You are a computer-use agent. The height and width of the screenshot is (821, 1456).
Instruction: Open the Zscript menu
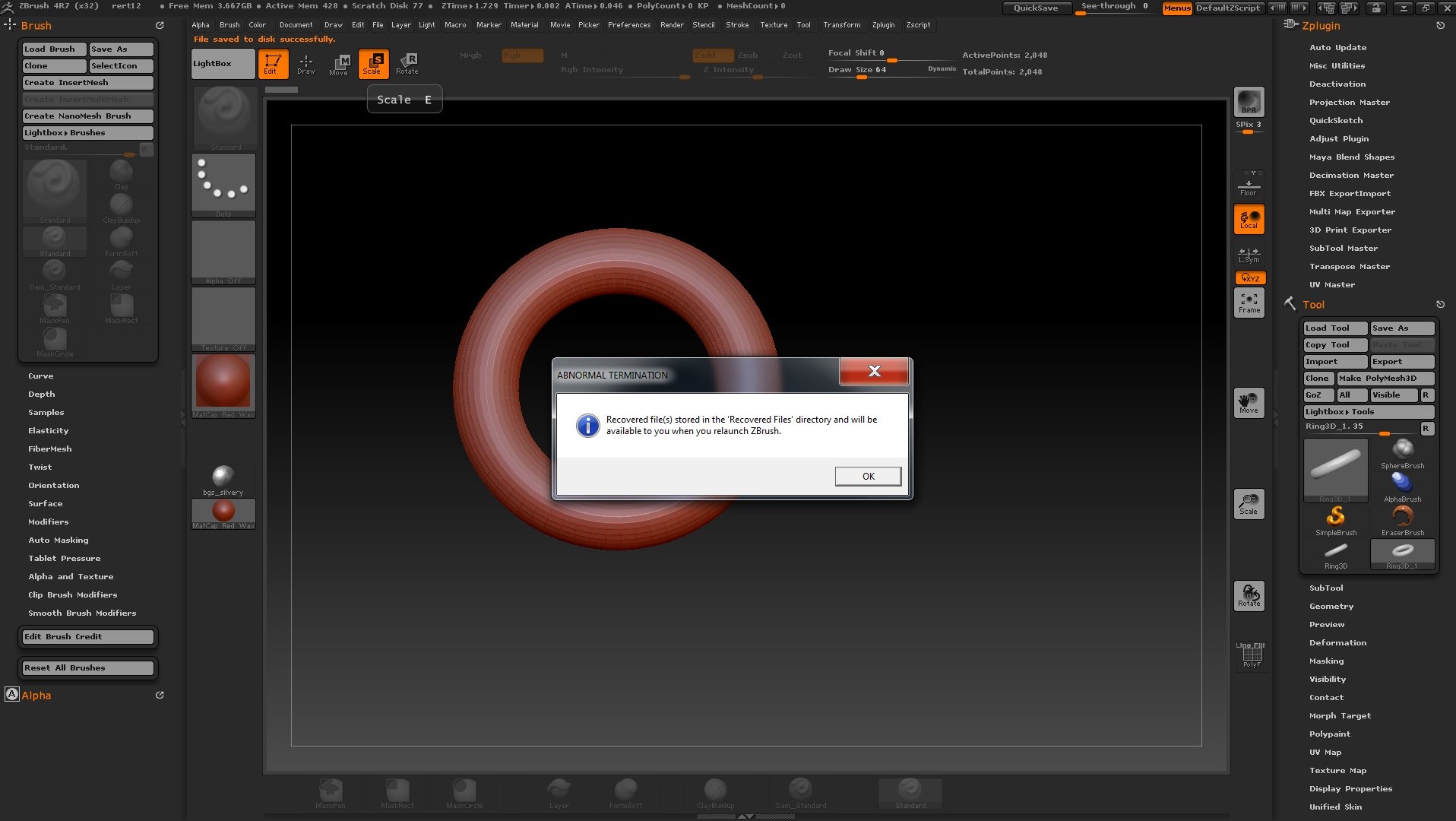(x=918, y=25)
